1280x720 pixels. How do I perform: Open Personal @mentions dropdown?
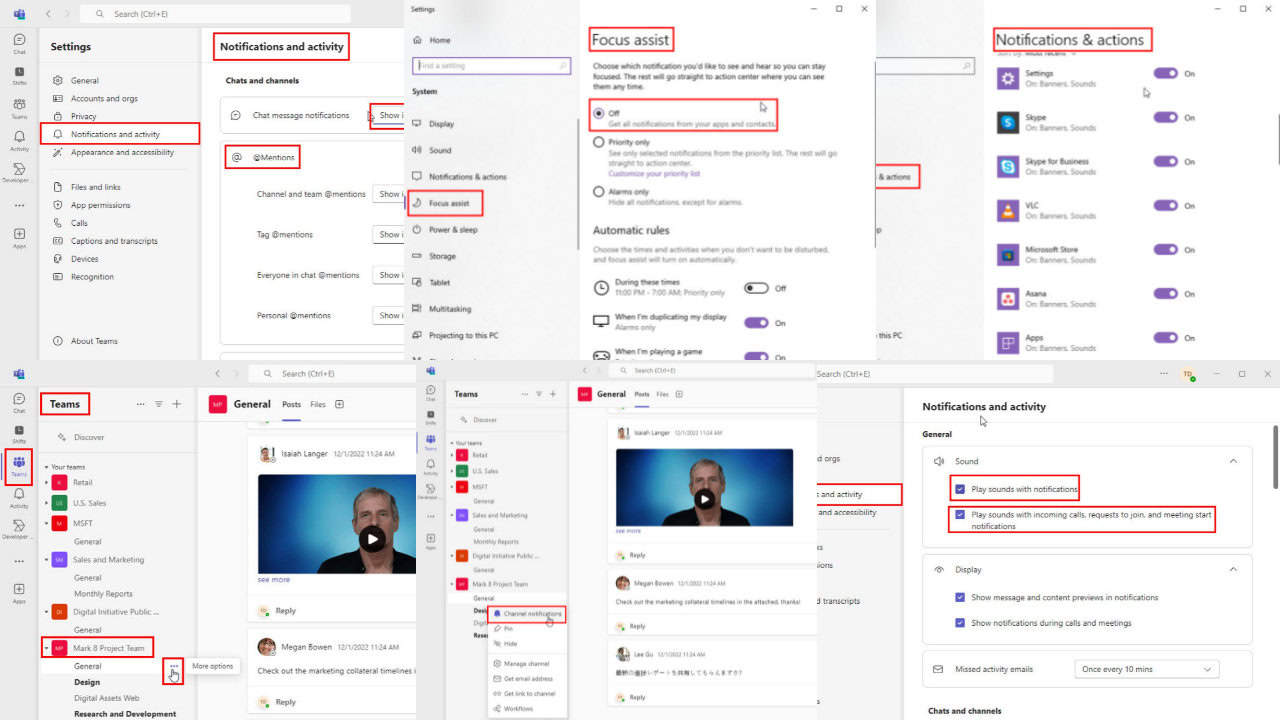pyautogui.click(x=388, y=315)
